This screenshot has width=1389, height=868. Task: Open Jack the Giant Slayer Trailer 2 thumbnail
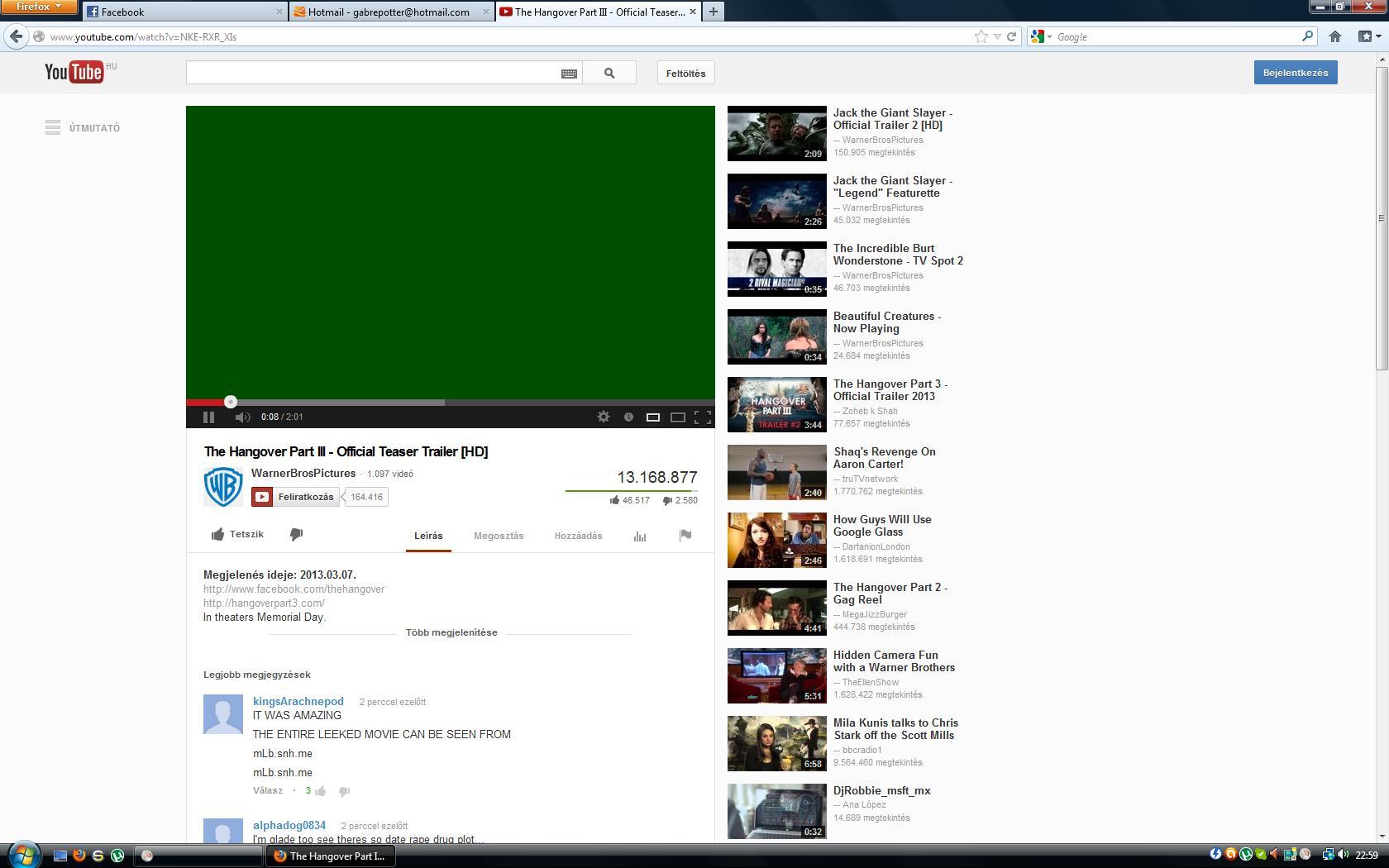[x=776, y=133]
